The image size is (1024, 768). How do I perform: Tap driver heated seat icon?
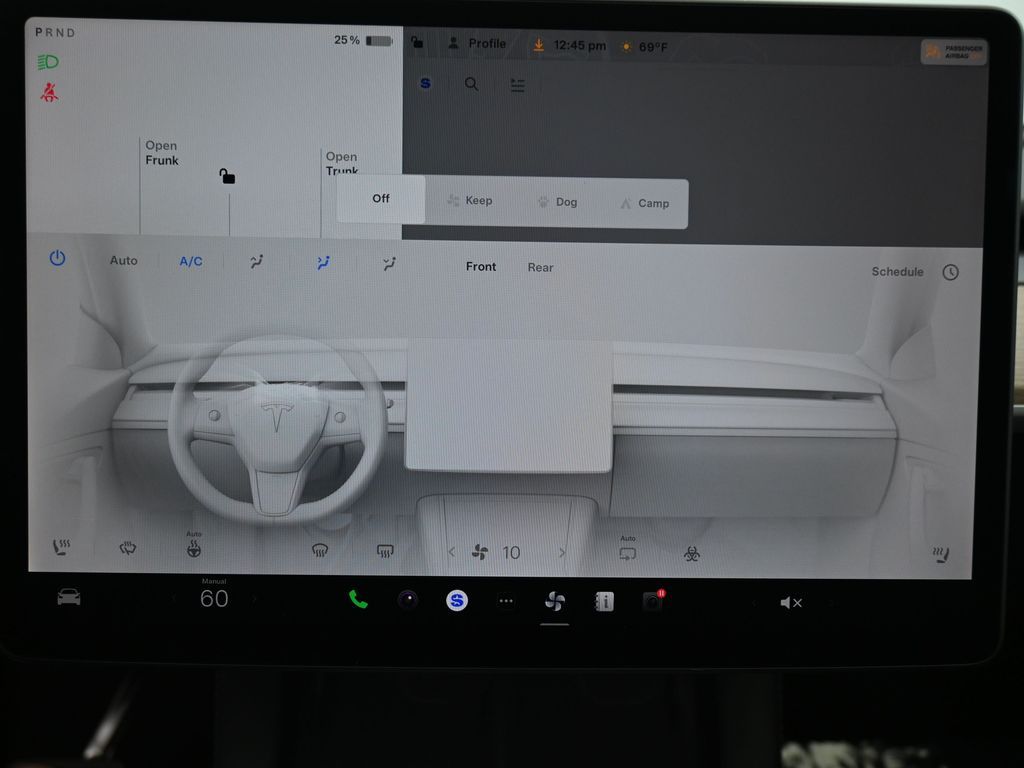tap(61, 548)
